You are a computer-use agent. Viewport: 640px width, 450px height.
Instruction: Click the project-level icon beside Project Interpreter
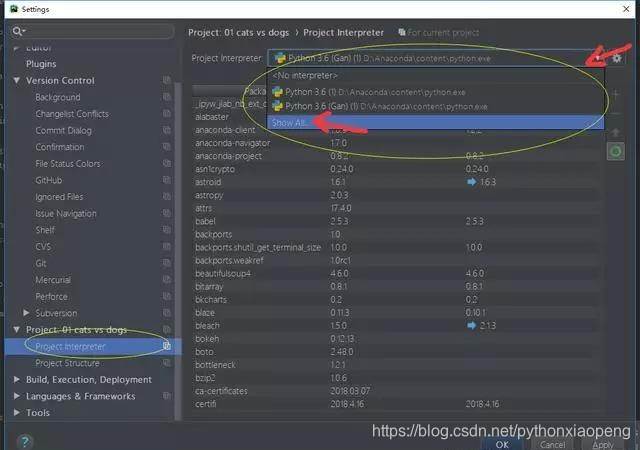167,346
